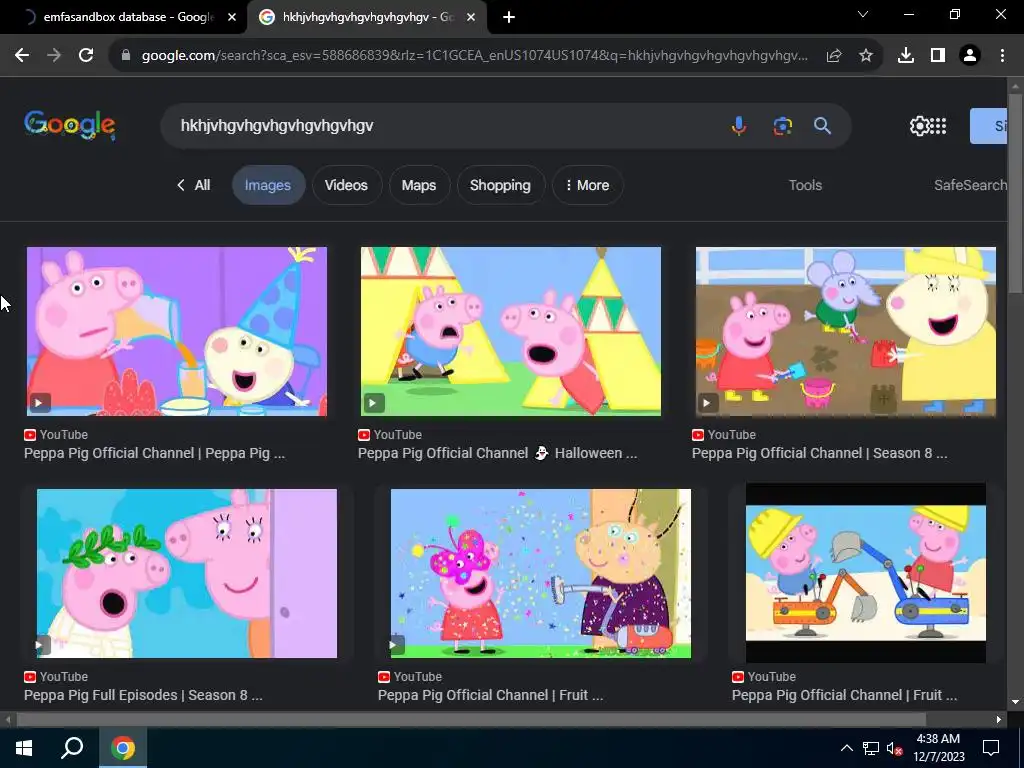
Task: Show hidden system tray icons
Action: pyautogui.click(x=846, y=748)
